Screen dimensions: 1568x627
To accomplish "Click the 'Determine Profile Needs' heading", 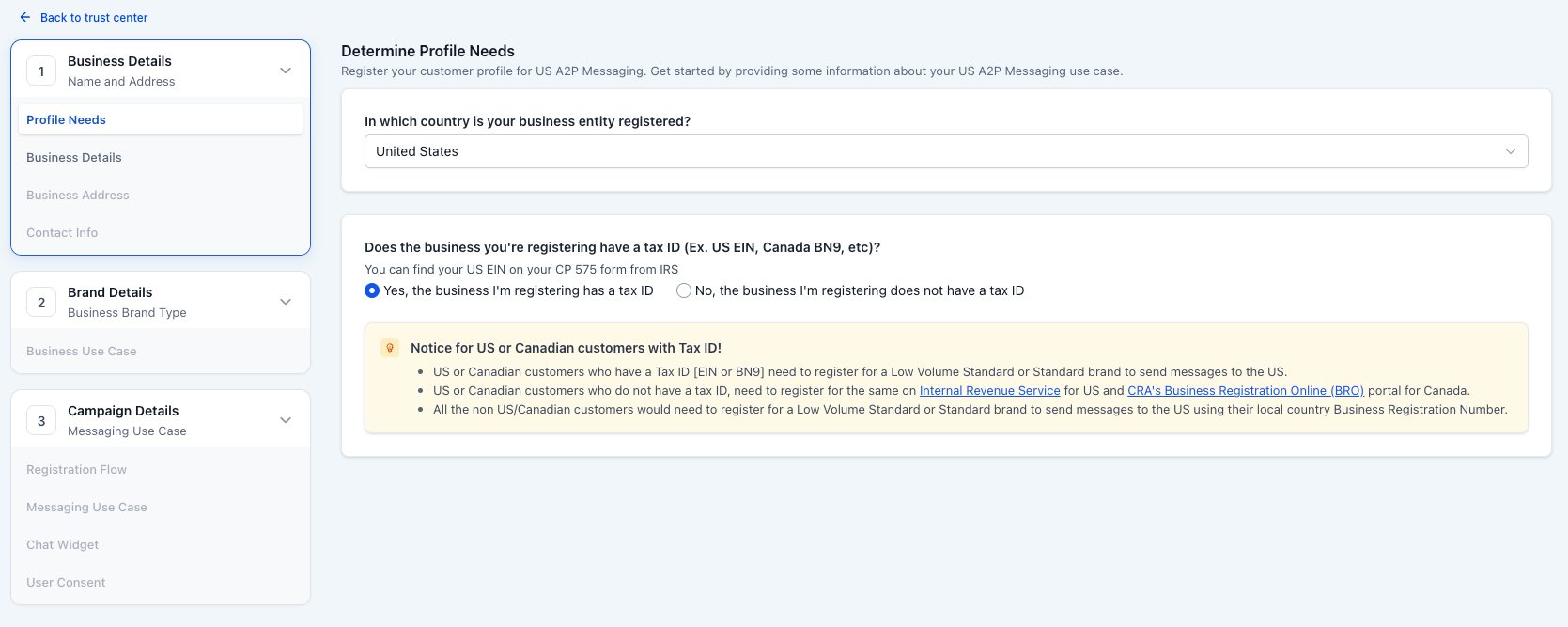I will point(427,51).
